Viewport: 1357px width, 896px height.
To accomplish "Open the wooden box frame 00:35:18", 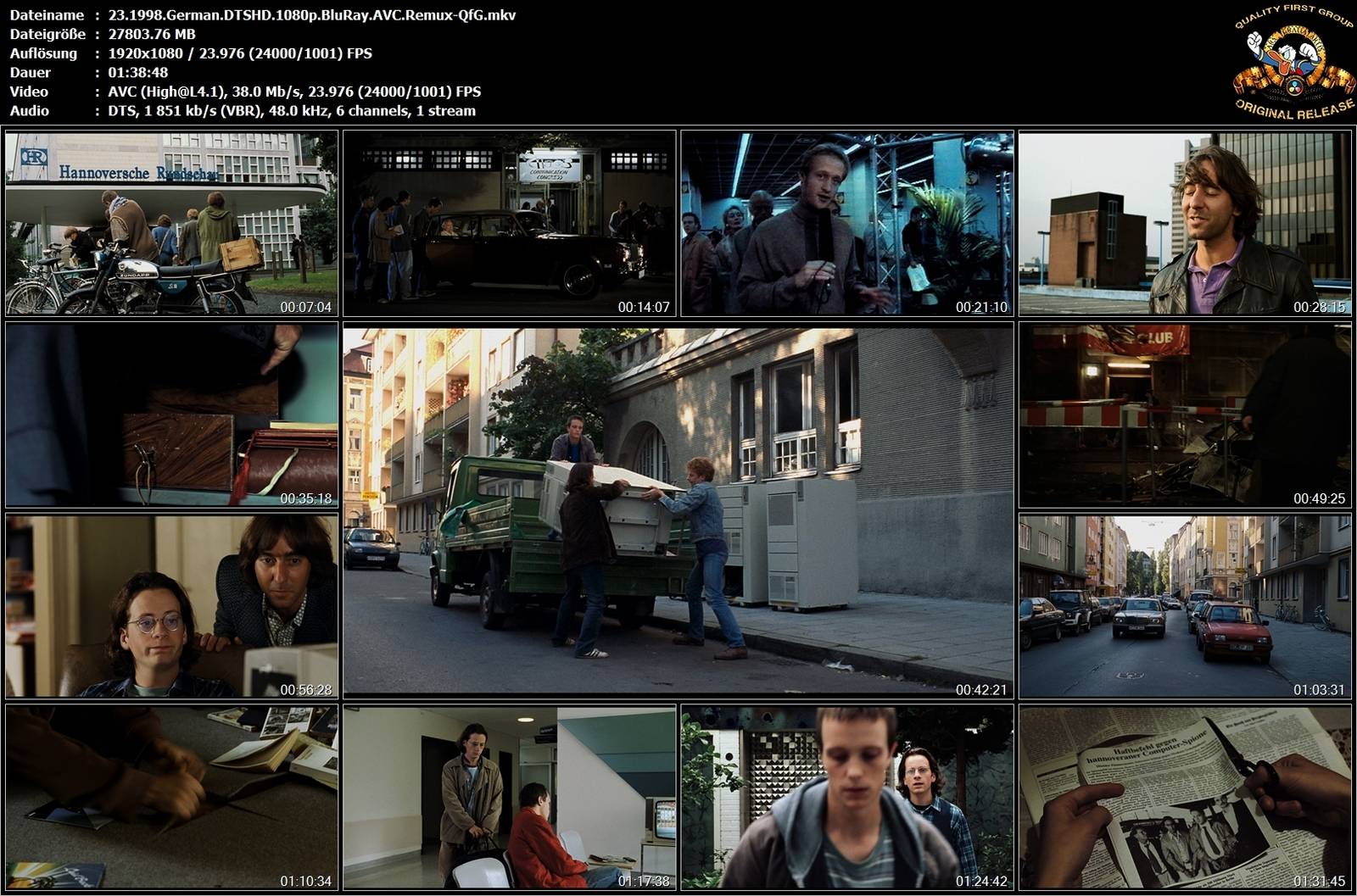I will click(171, 415).
